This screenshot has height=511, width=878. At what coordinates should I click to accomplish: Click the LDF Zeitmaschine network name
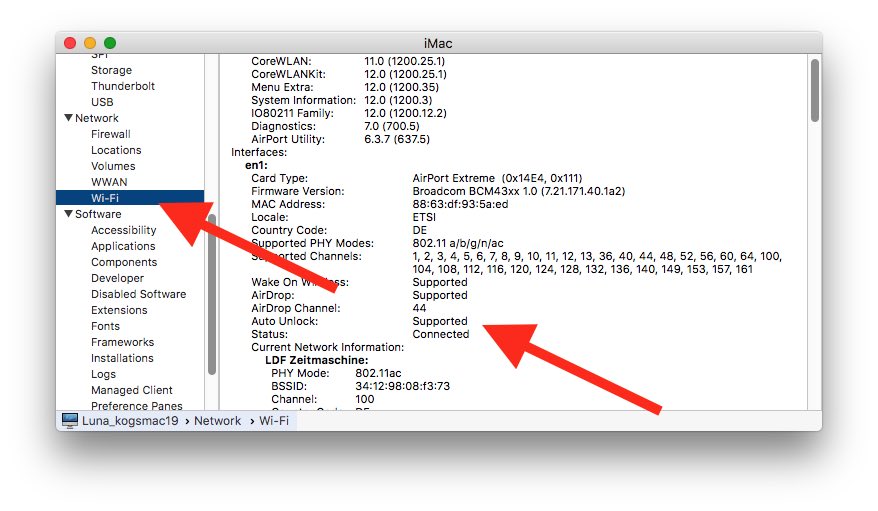(x=316, y=360)
